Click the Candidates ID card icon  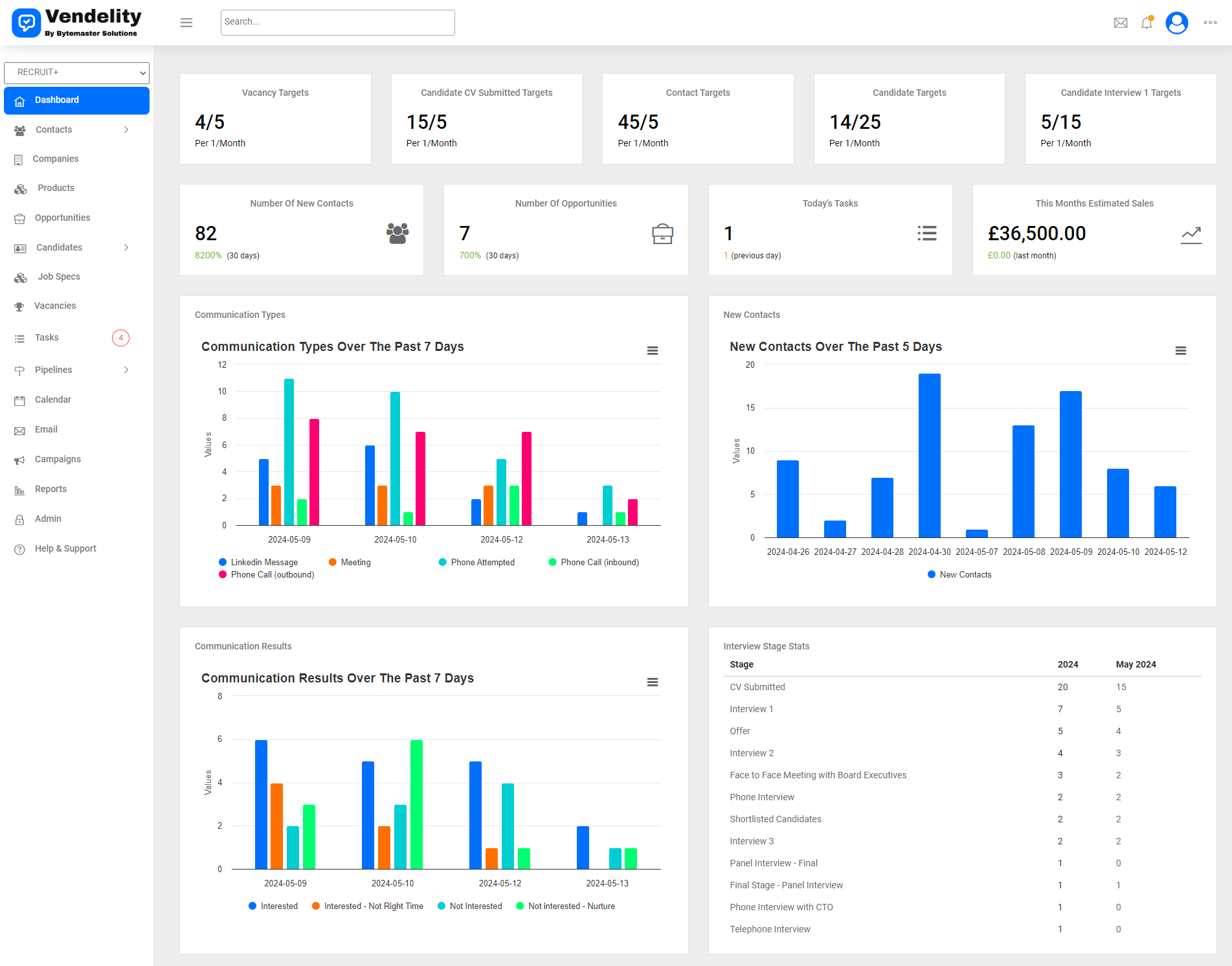pyautogui.click(x=21, y=248)
